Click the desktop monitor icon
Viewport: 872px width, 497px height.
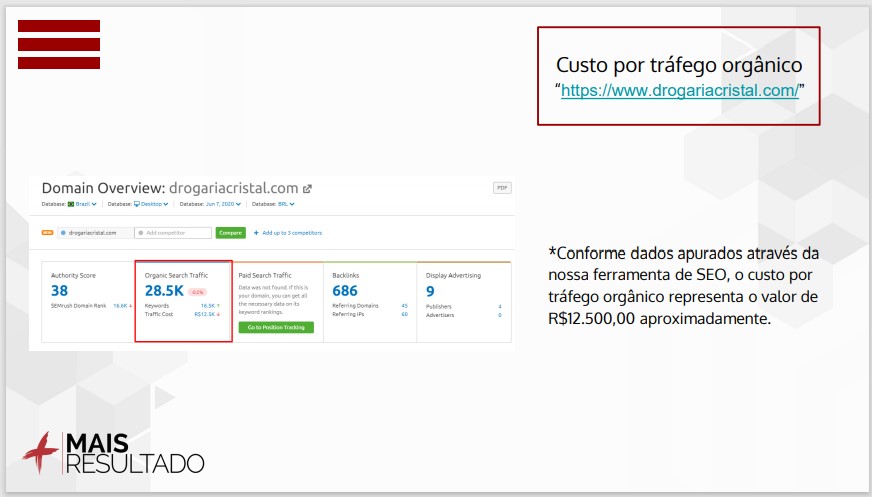(x=137, y=204)
